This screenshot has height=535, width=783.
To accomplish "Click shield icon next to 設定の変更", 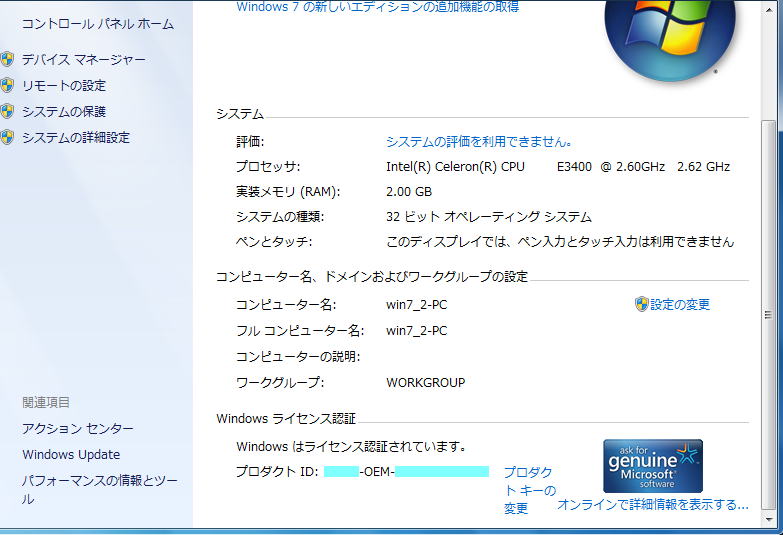I will 641,304.
